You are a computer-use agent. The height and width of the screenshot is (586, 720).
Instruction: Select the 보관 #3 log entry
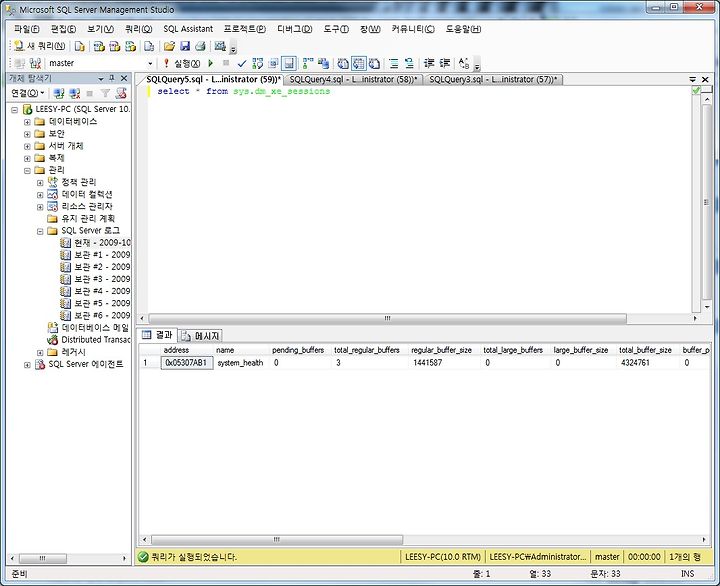tap(96, 279)
